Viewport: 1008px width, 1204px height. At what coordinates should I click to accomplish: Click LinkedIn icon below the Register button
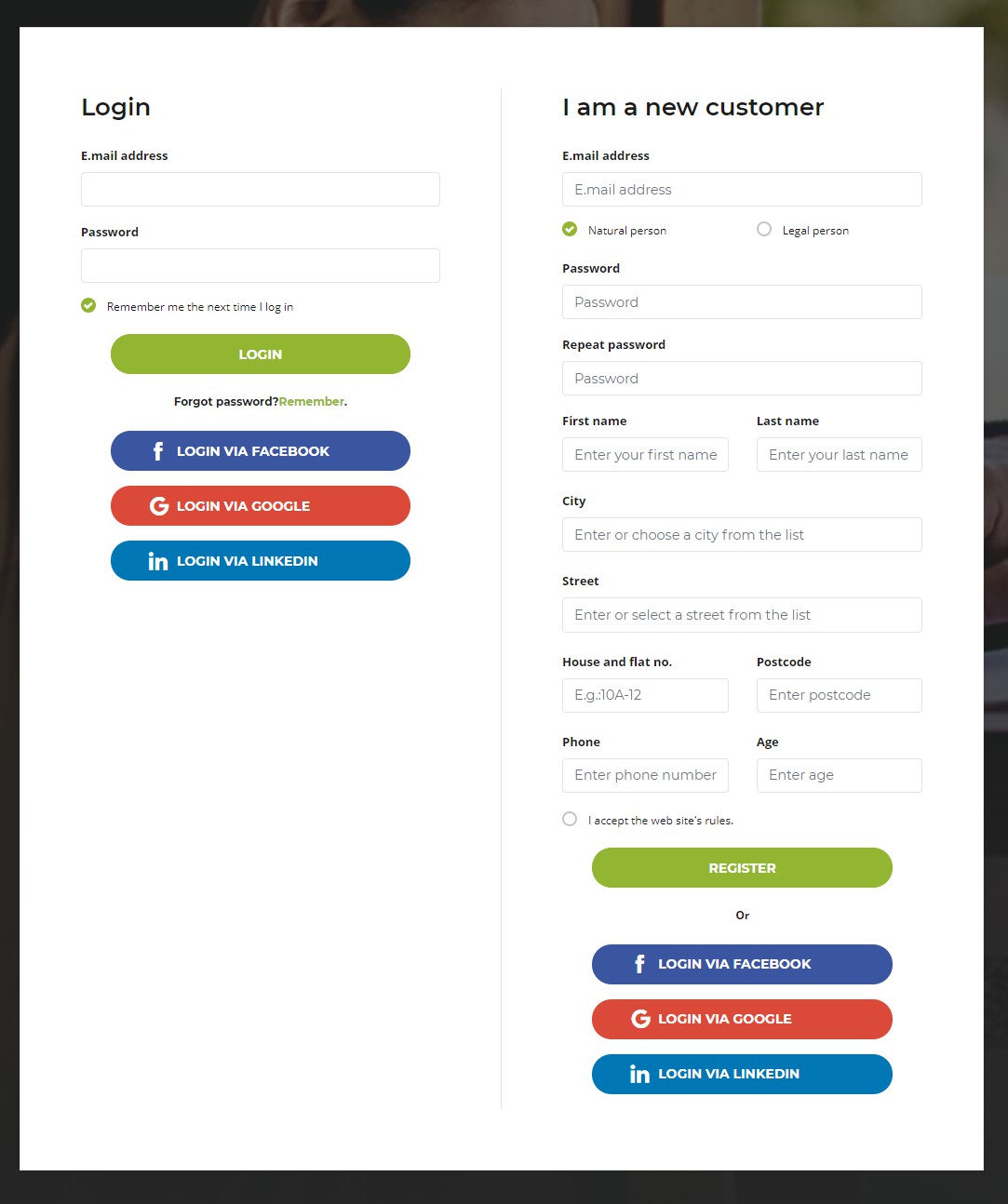pyautogui.click(x=639, y=1074)
